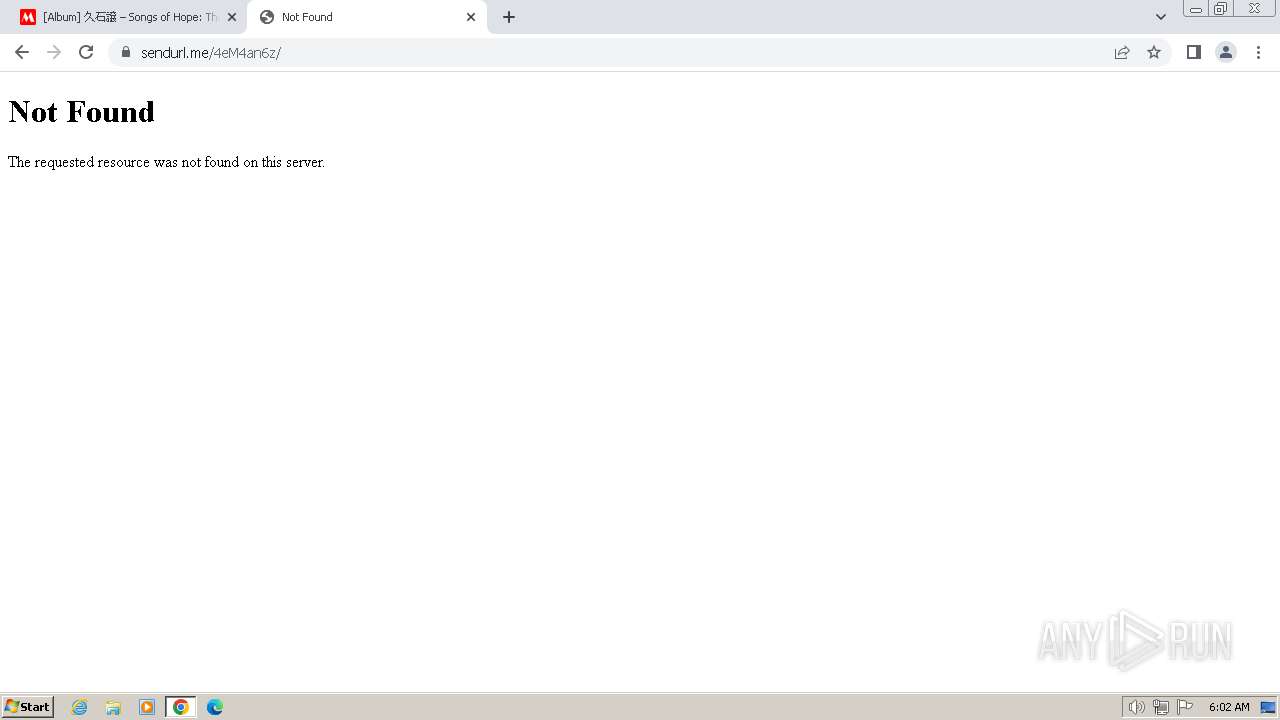This screenshot has height=720, width=1280.
Task: Click the Not Found heading text
Action: pyautogui.click(x=82, y=112)
